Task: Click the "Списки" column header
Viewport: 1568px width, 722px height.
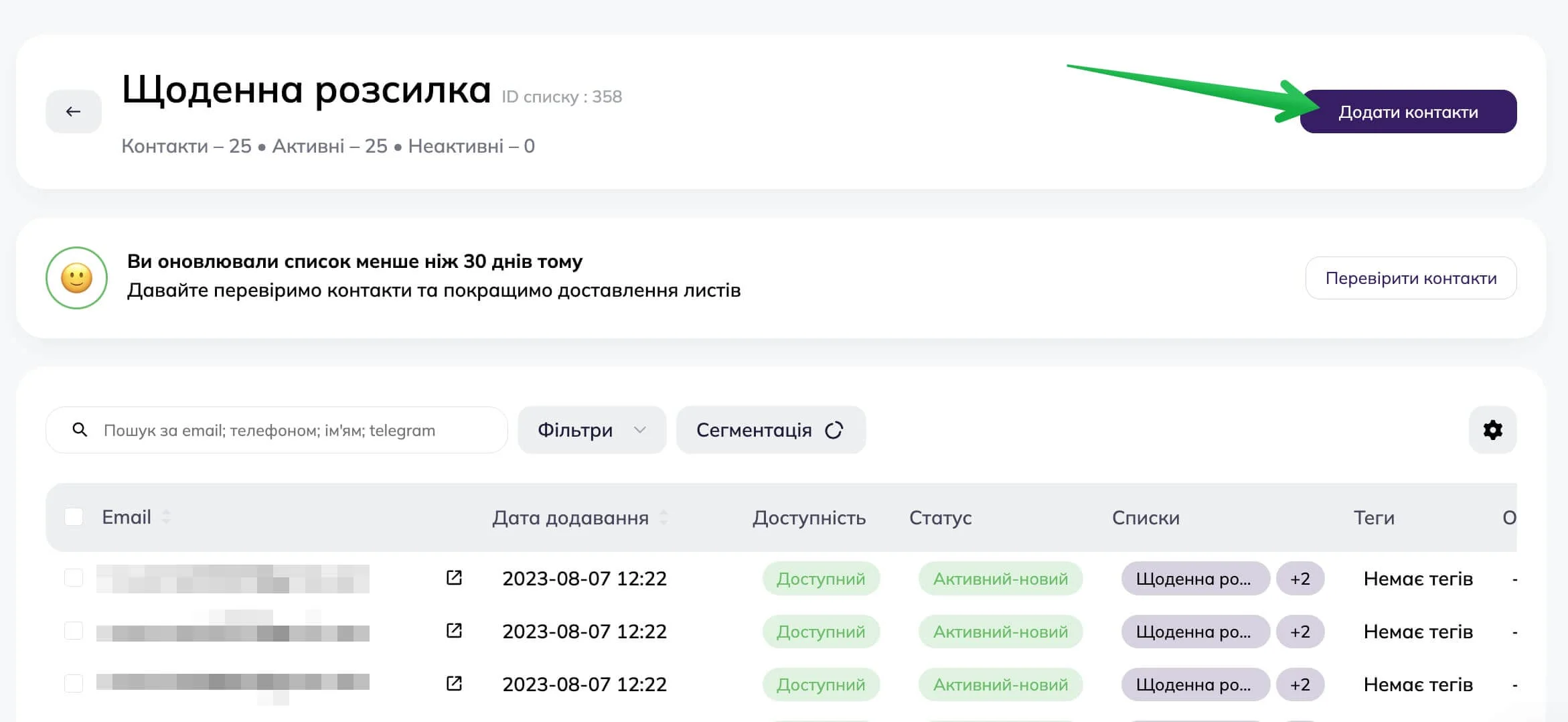Action: point(1146,518)
